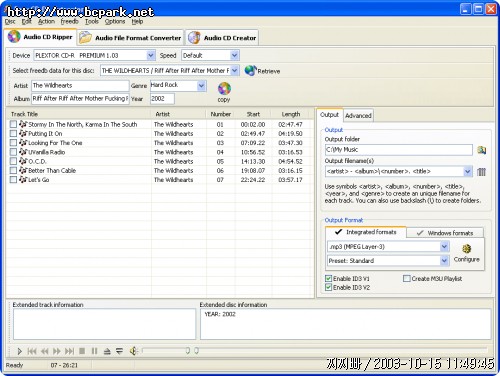Click the Year field showing 2002

(x=162, y=99)
